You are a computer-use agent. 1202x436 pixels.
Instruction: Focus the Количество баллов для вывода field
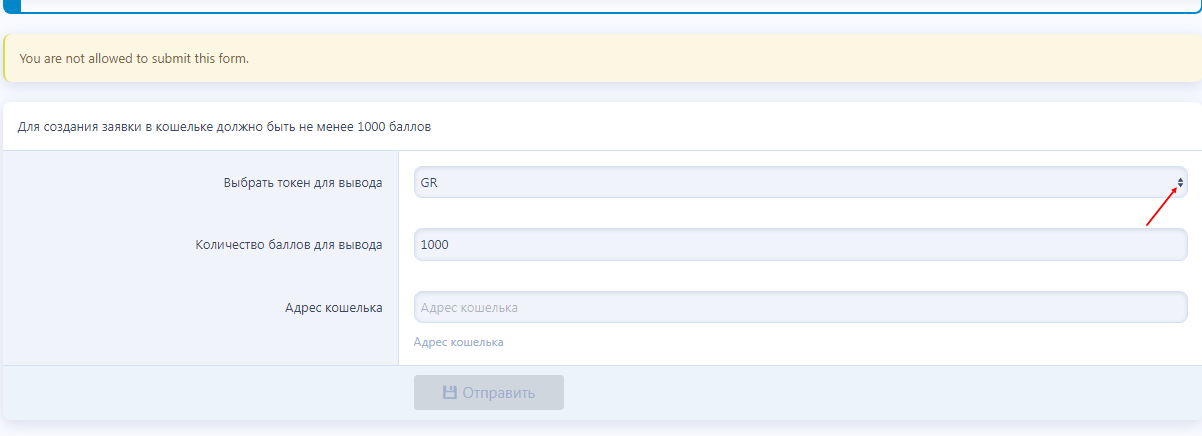pyautogui.click(x=800, y=245)
